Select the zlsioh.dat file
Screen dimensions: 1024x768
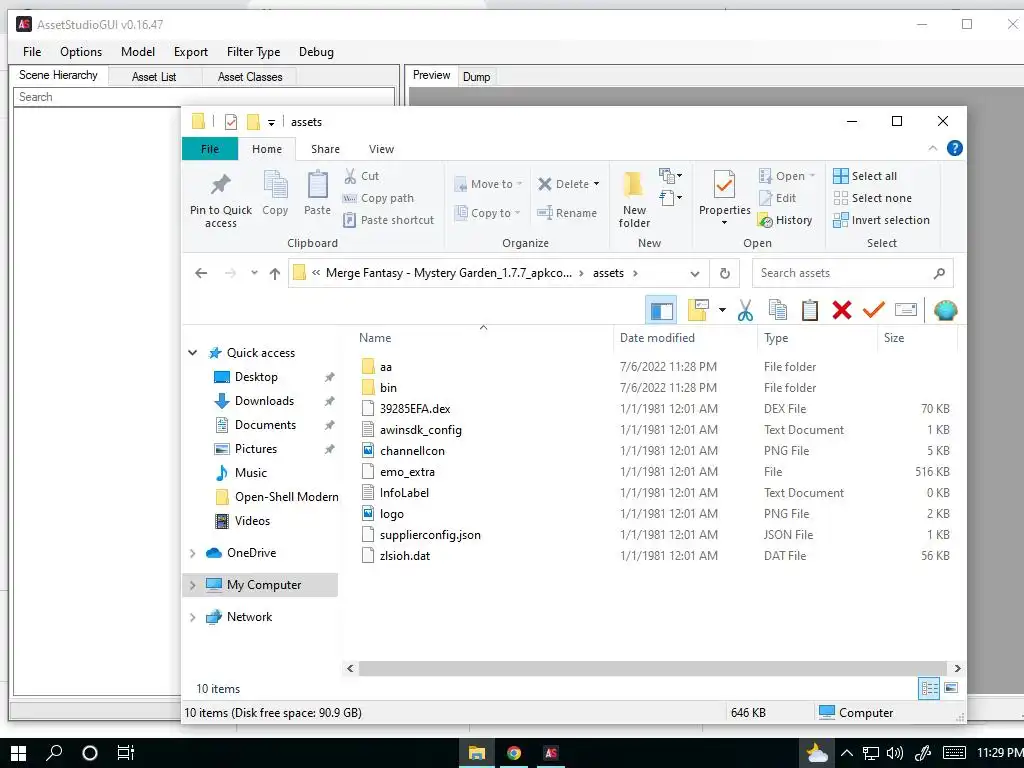(405, 556)
